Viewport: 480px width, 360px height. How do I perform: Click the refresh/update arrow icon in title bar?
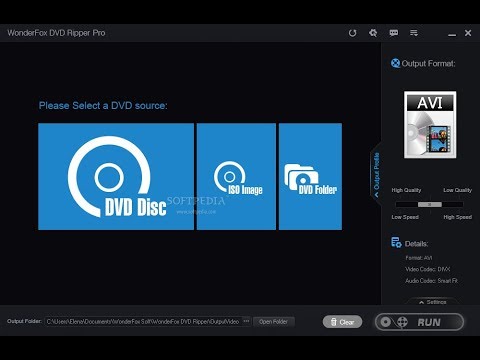[352, 33]
